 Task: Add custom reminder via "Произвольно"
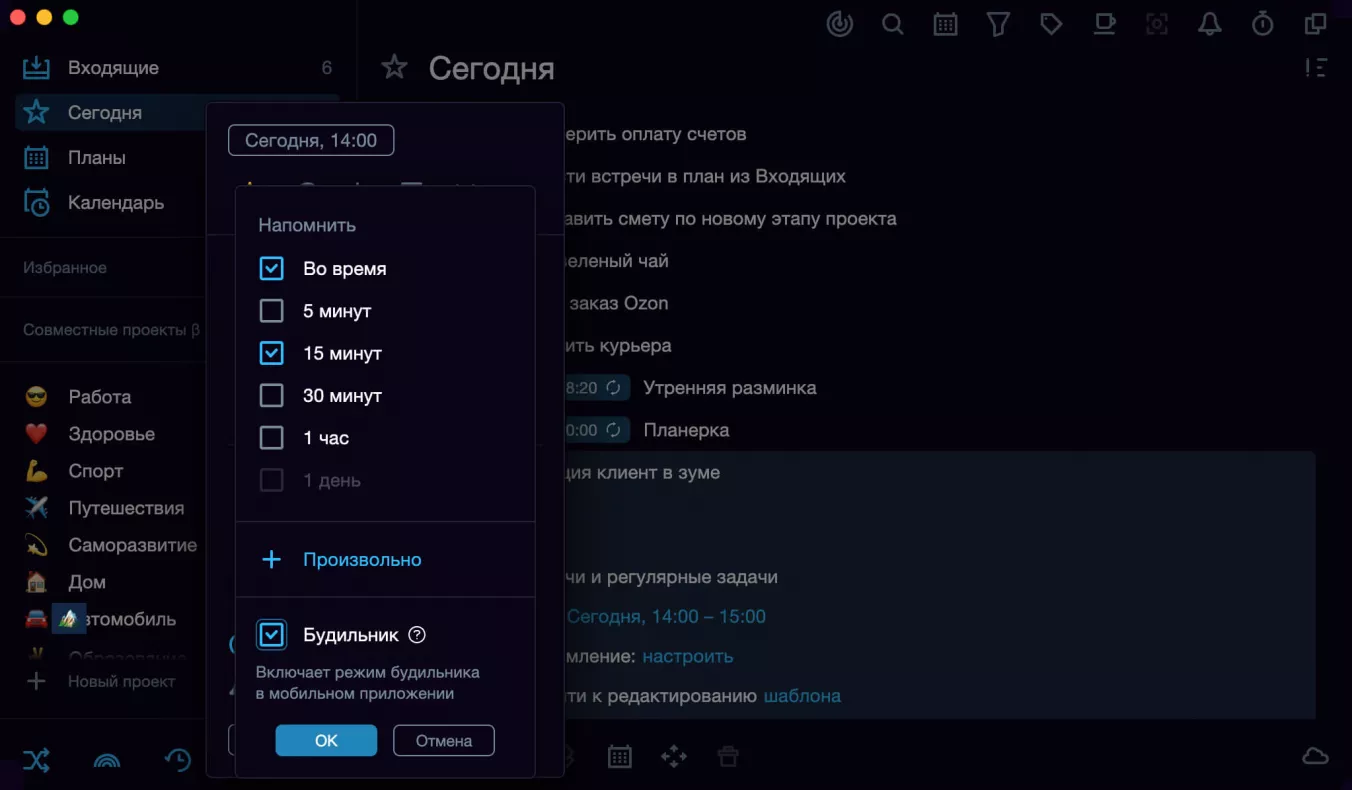click(341, 560)
